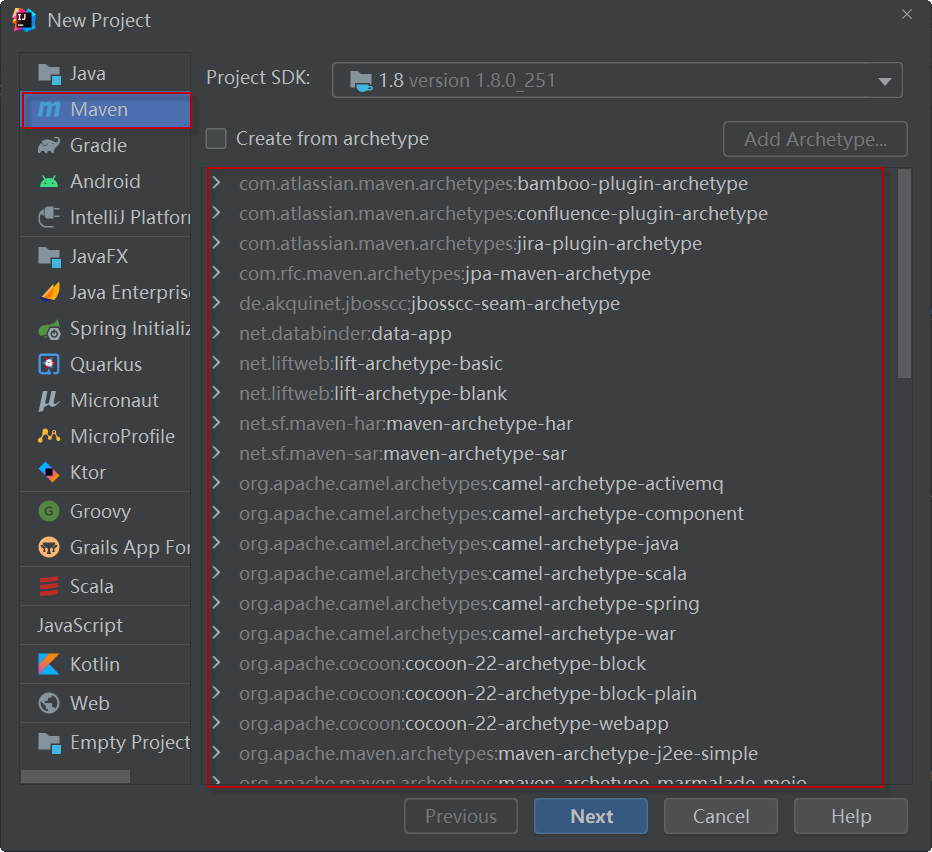The image size is (932, 852).
Task: Click the archetype list vertical scrollbar
Action: click(x=904, y=274)
